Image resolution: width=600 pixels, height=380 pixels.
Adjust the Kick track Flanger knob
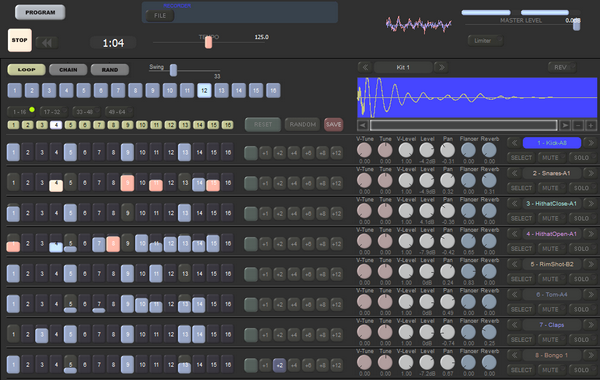(x=468, y=150)
